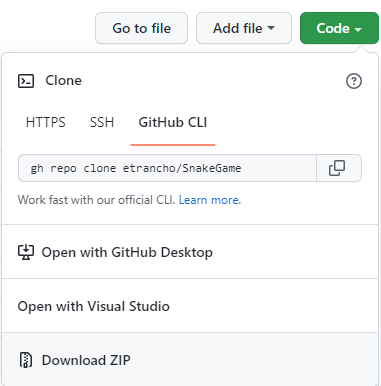381x386 pixels.
Task: Select the GitHub CLI tab
Action: [x=173, y=122]
